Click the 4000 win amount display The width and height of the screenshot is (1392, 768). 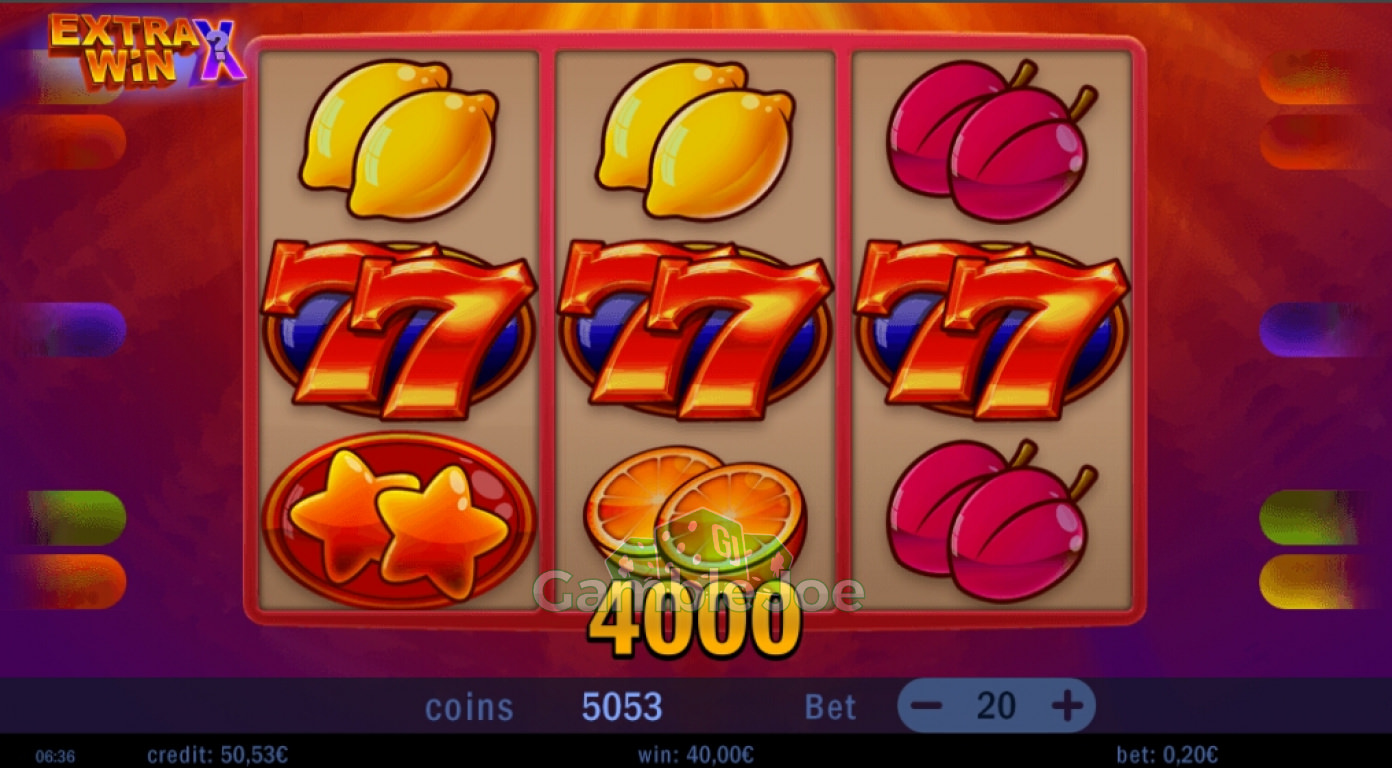(695, 627)
